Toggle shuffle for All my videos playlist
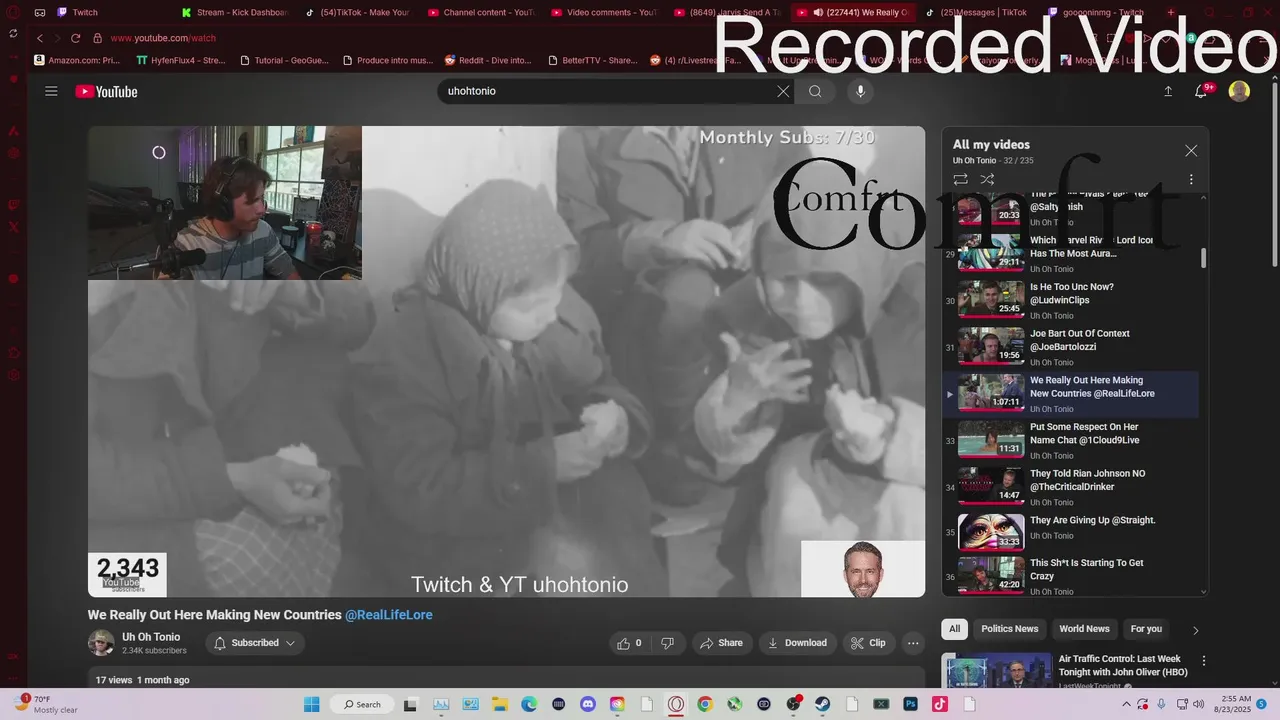This screenshot has width=1280, height=720. pyautogui.click(x=987, y=179)
